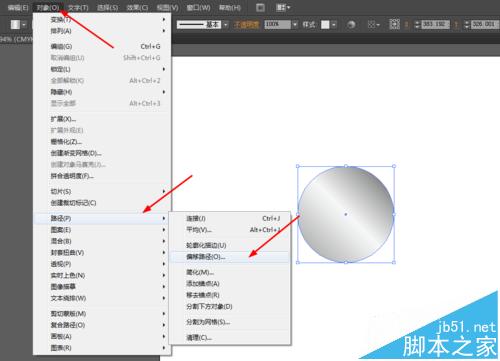This screenshot has height=361, width=500.
Task: Choose 创建渐变网格(D)... menu item
Action: click(x=102, y=153)
